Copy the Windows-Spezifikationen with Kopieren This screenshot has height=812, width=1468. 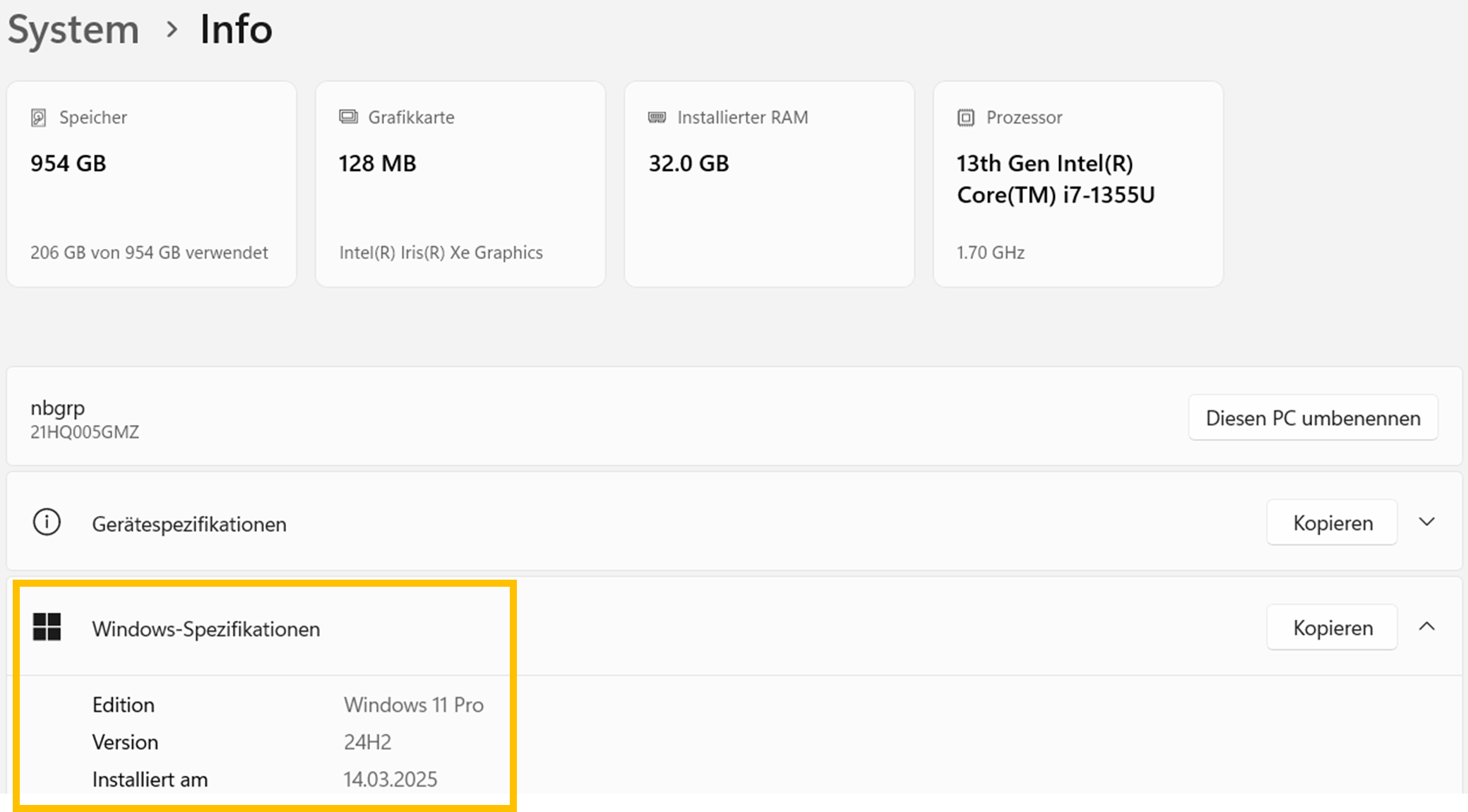coord(1332,627)
